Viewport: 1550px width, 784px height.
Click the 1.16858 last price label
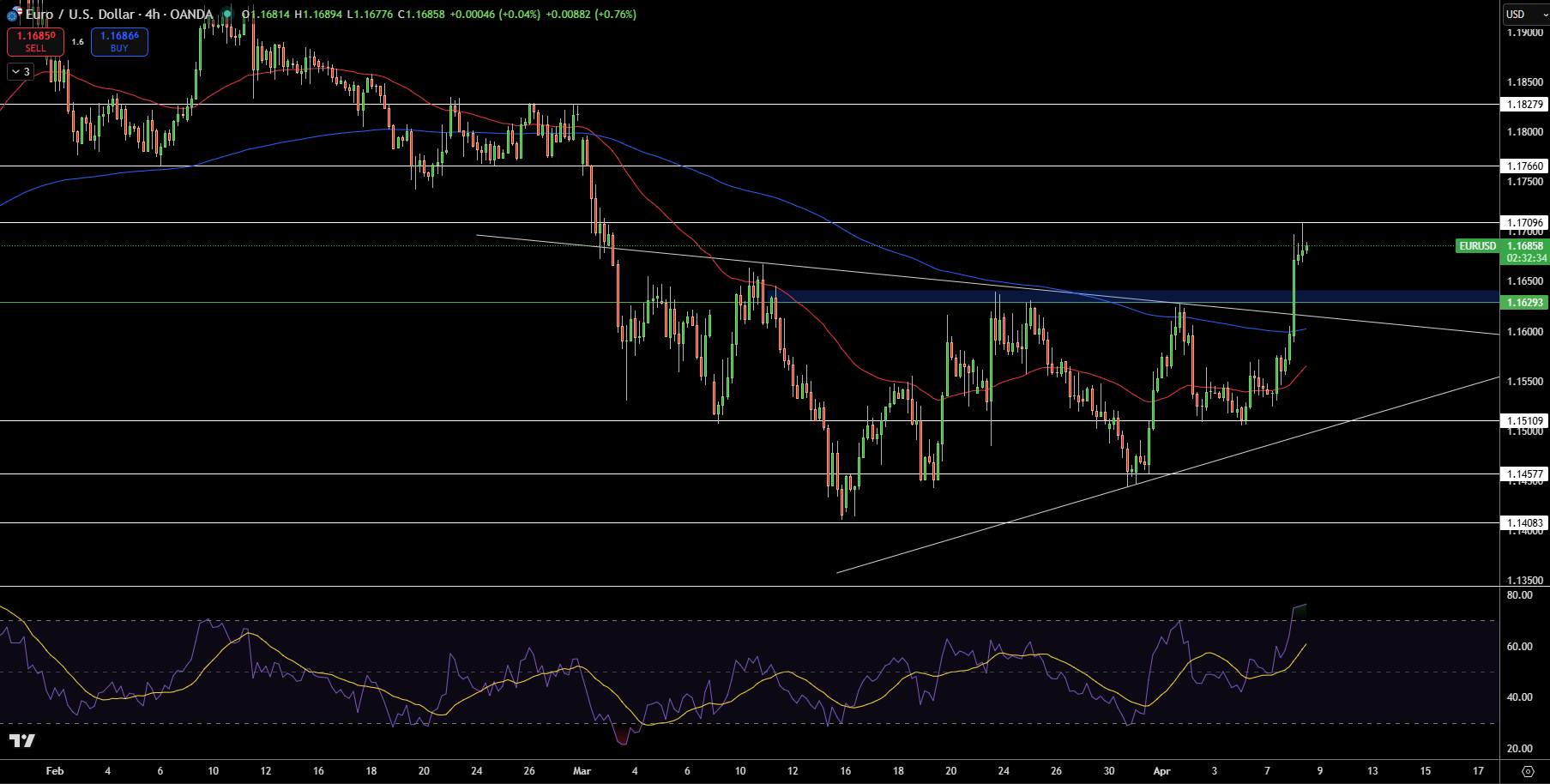click(x=1525, y=246)
